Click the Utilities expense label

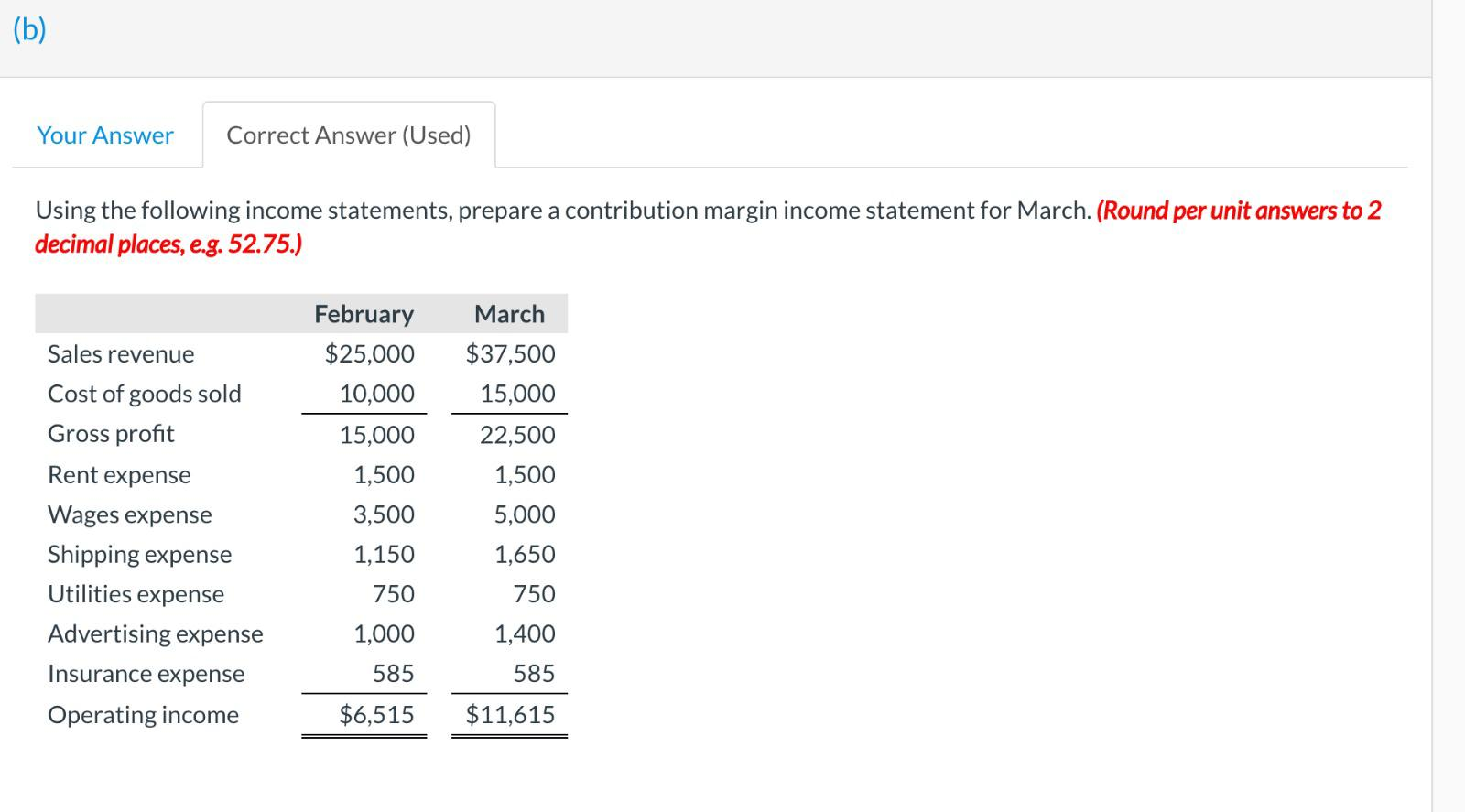[x=136, y=594]
